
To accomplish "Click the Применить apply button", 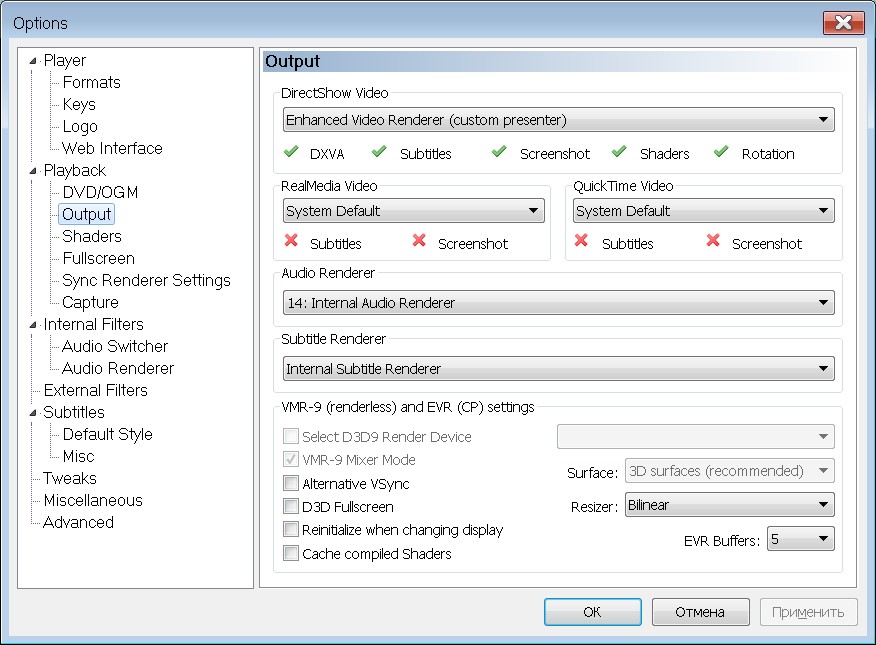I will point(808,612).
